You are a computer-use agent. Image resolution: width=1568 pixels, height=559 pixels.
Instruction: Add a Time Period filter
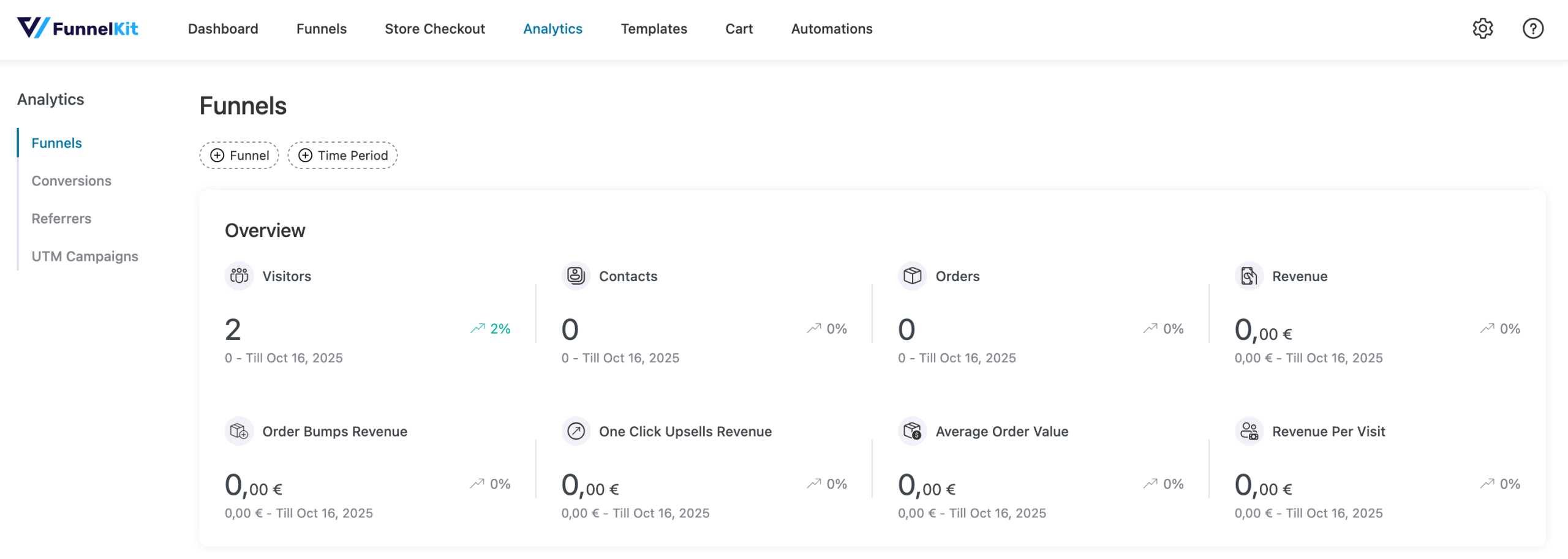coord(342,156)
